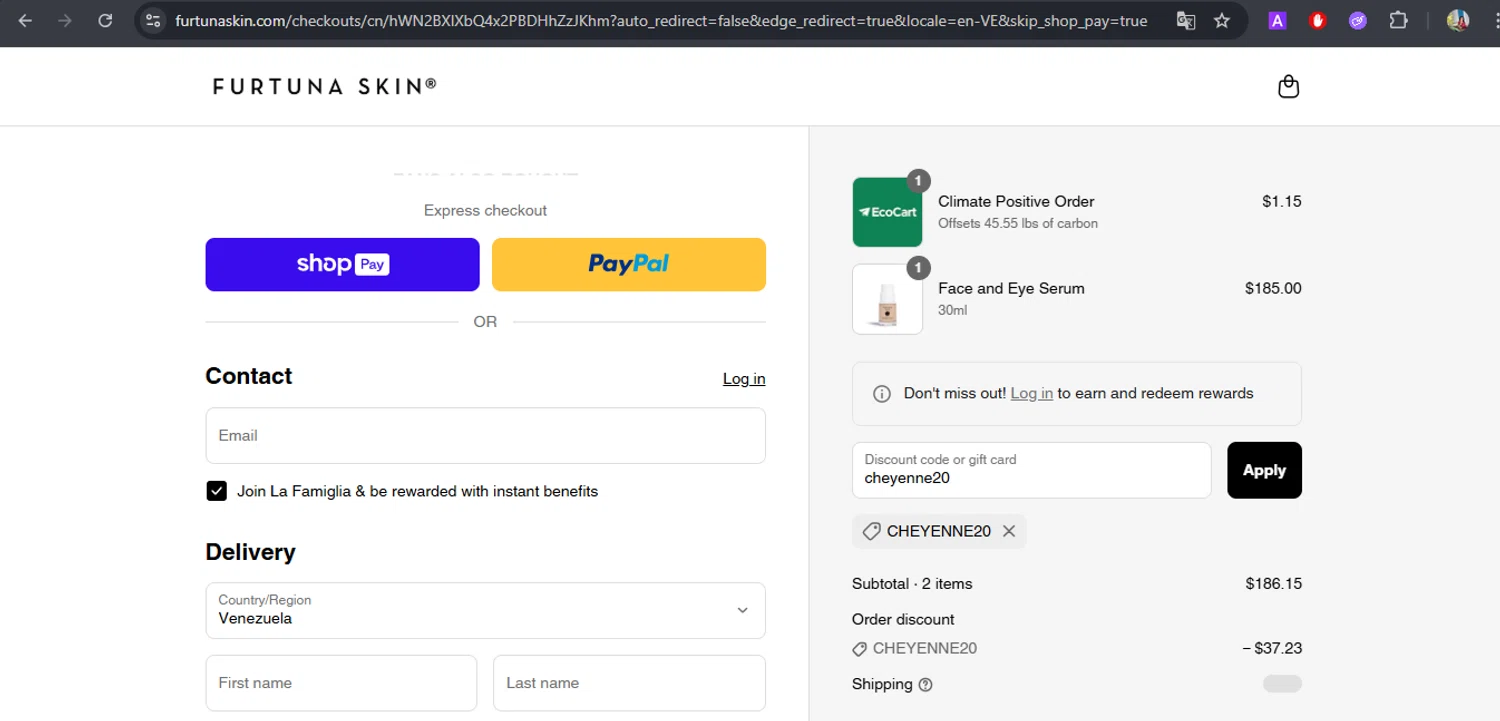The height and width of the screenshot is (721, 1500).
Task: Click the Order discount label
Action: [x=903, y=619]
